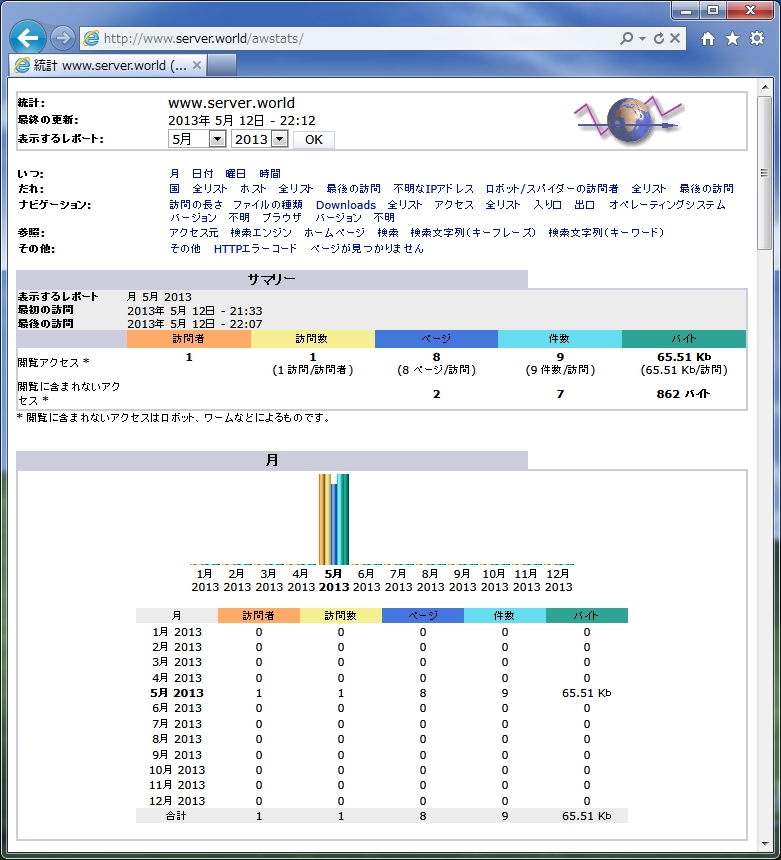Click the 65.51 Kb value in 合計 row
This screenshot has height=860, width=781.
tap(586, 816)
